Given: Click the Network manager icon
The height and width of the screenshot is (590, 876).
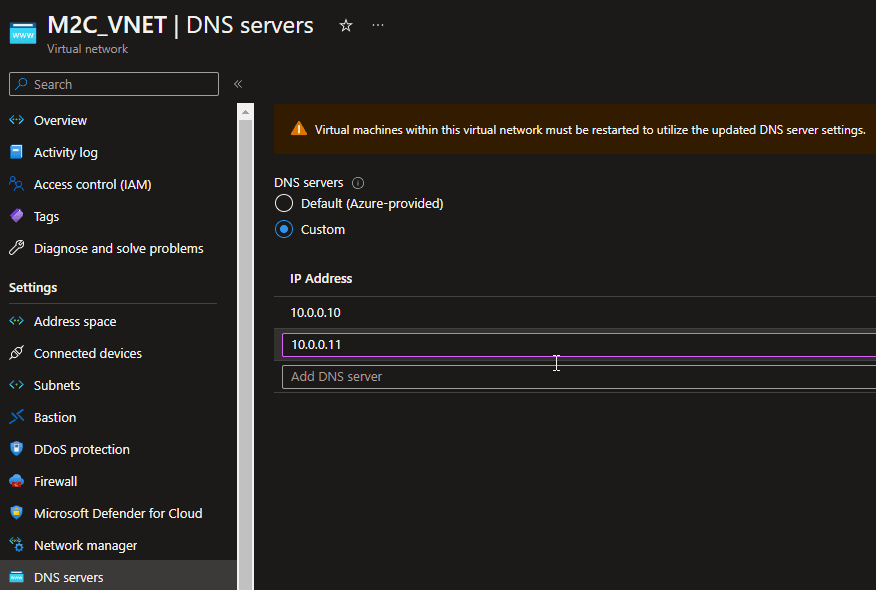Looking at the screenshot, I should (17, 545).
